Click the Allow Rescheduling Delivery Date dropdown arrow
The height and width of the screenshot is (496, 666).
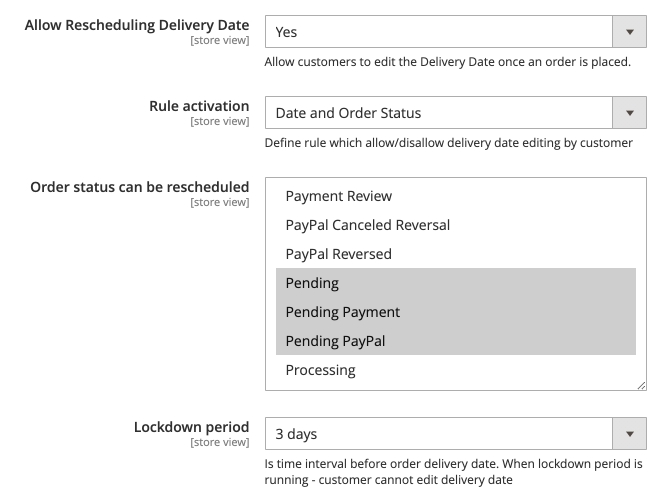pos(628,32)
